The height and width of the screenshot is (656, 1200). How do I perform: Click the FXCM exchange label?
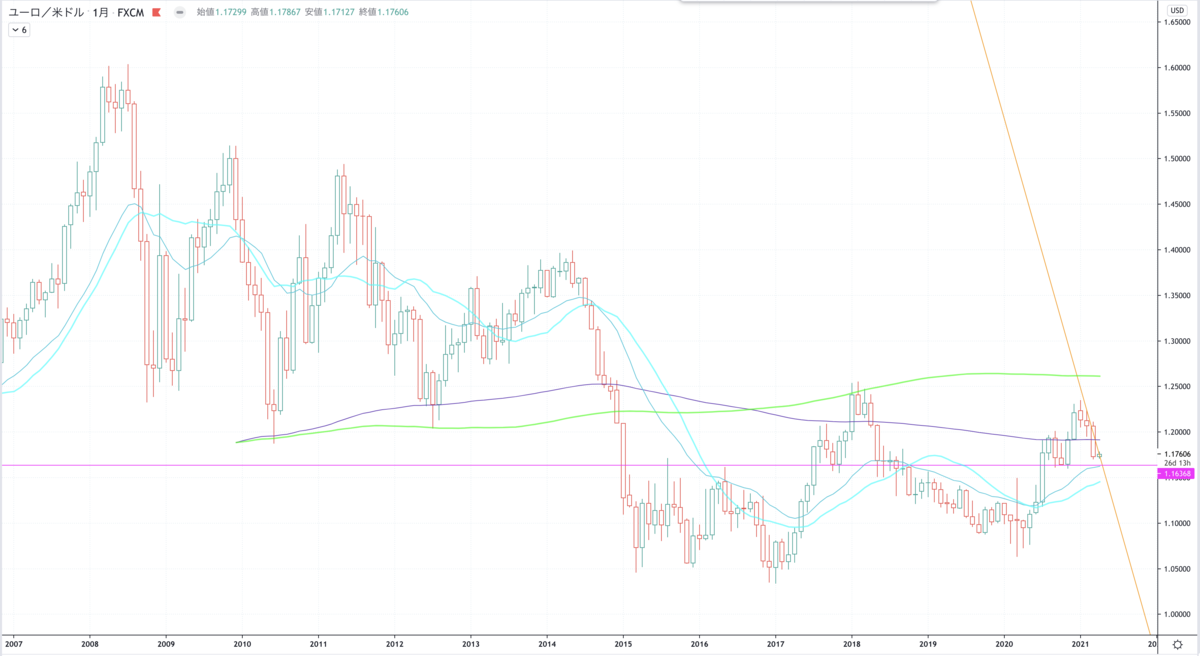[x=132, y=13]
